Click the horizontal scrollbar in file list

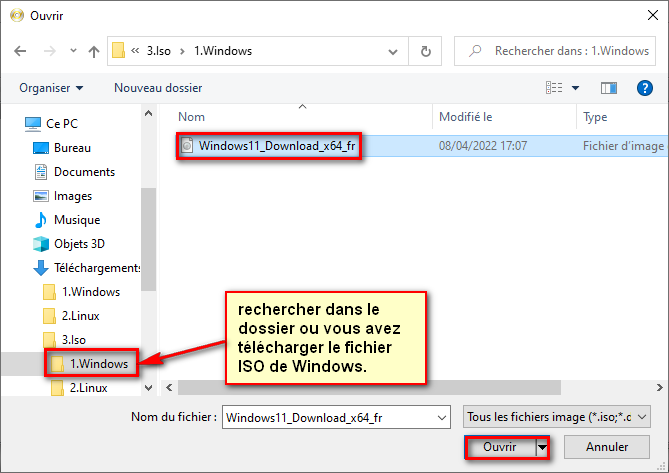coord(400,386)
